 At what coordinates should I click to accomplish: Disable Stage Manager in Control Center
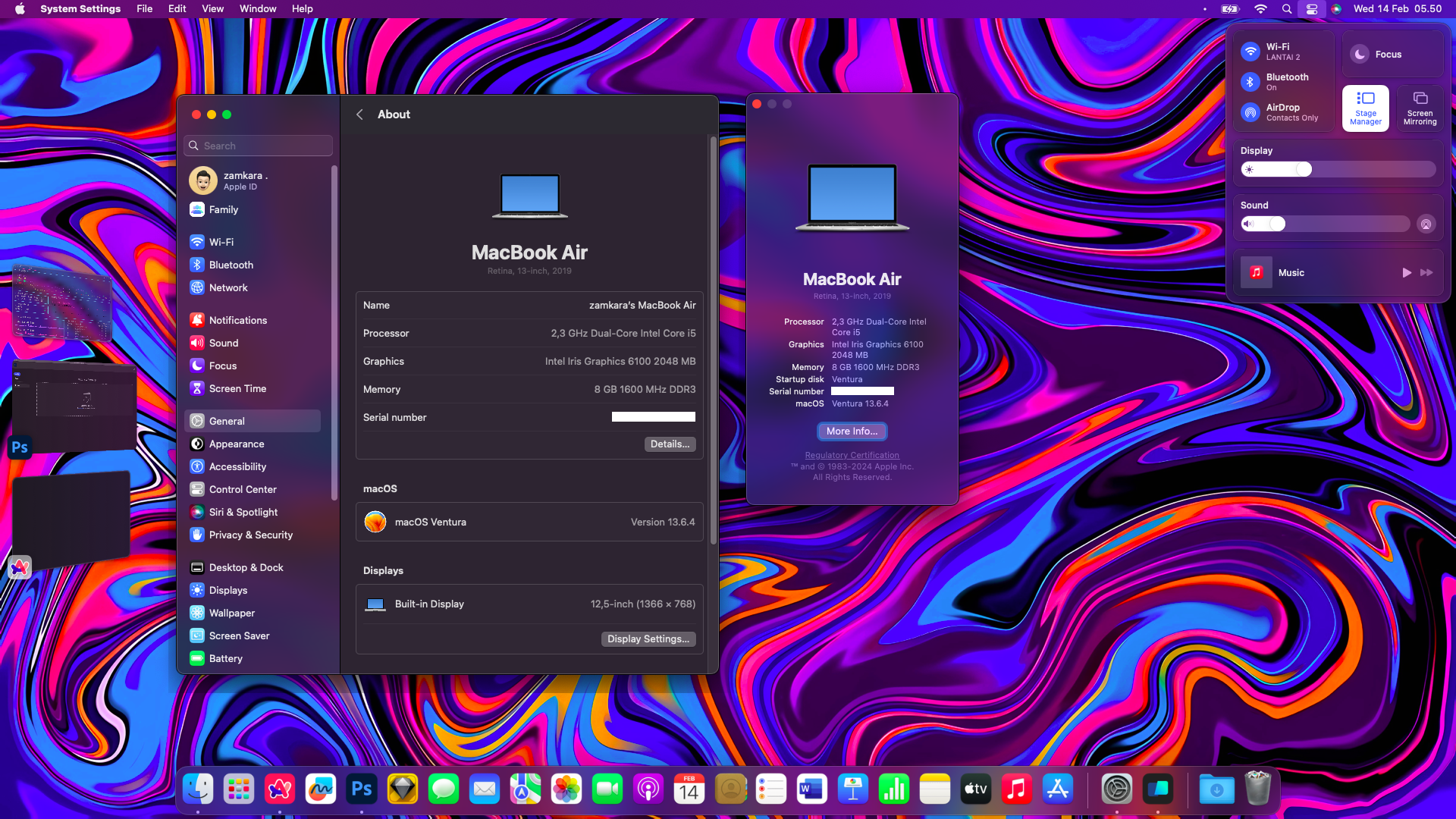(x=1366, y=108)
